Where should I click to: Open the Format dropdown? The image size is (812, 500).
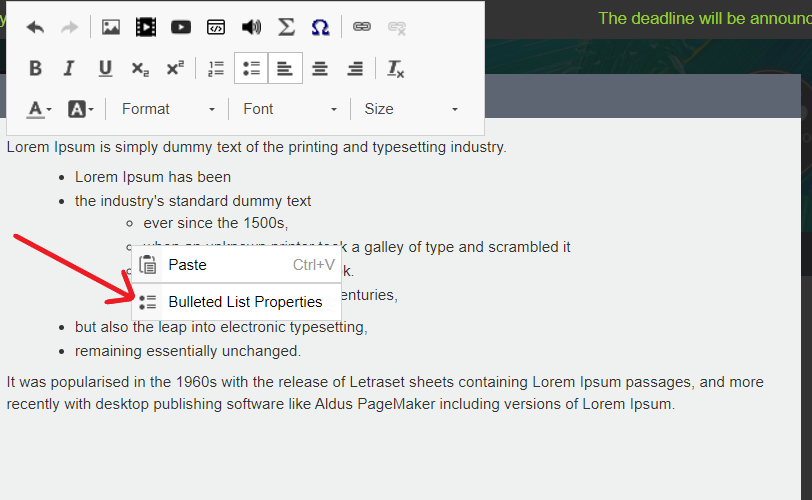pyautogui.click(x=167, y=109)
